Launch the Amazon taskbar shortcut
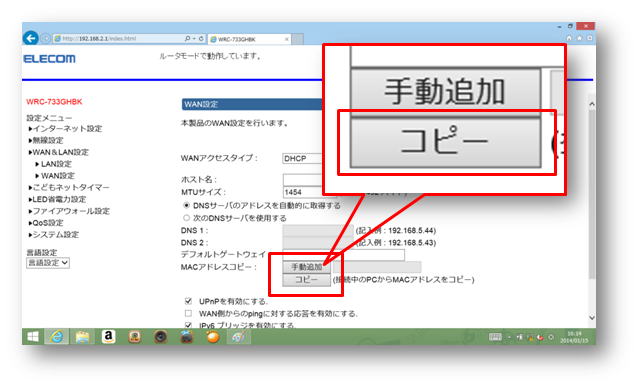This screenshot has width=638, height=387. (108, 337)
